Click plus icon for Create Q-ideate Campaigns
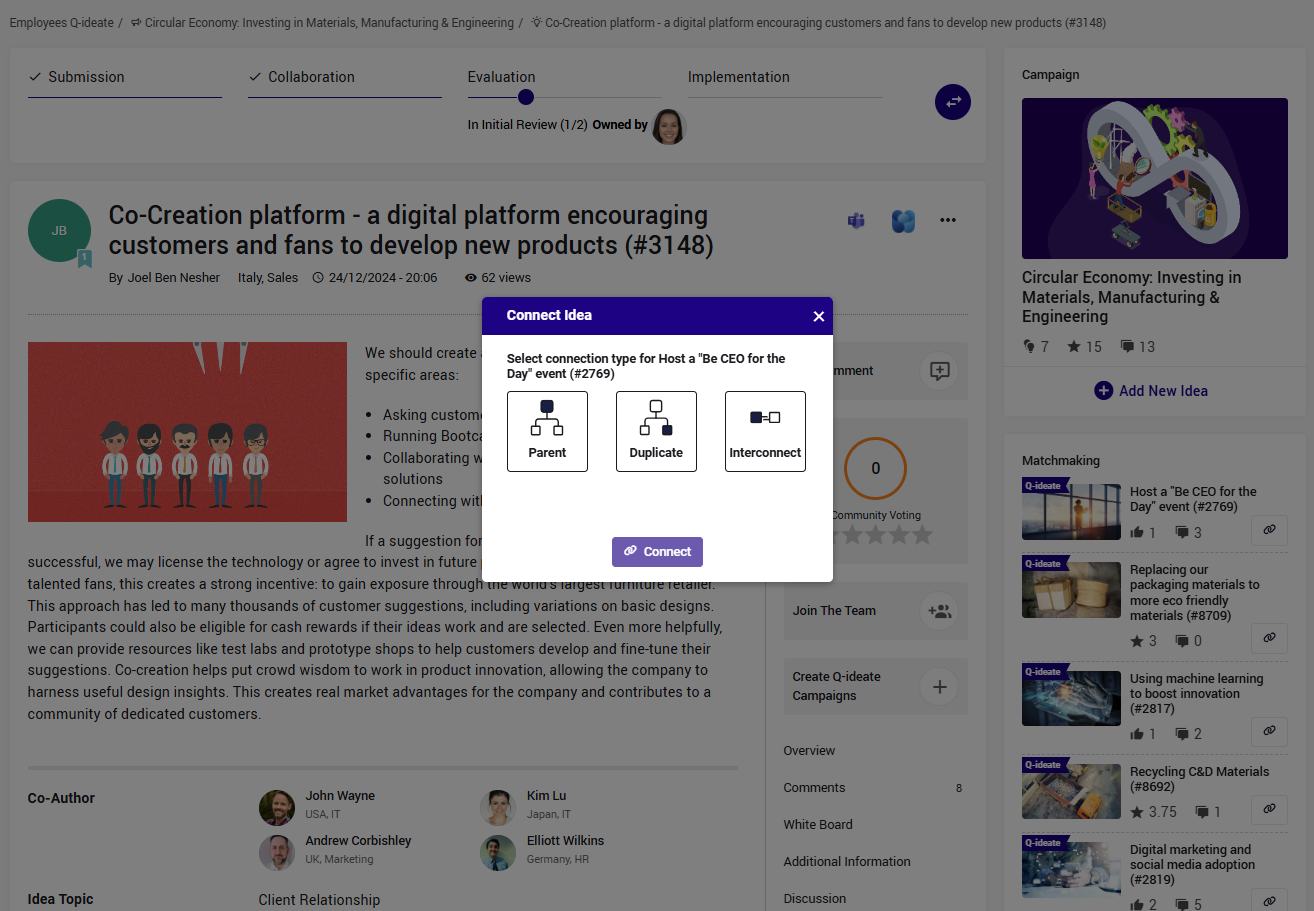This screenshot has height=911, width=1314. pos(939,687)
